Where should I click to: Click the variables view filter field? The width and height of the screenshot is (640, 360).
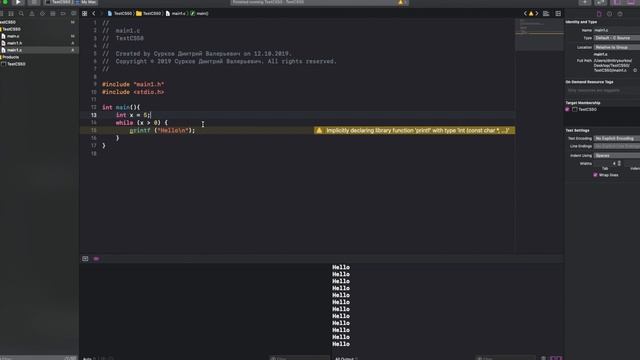[300, 358]
